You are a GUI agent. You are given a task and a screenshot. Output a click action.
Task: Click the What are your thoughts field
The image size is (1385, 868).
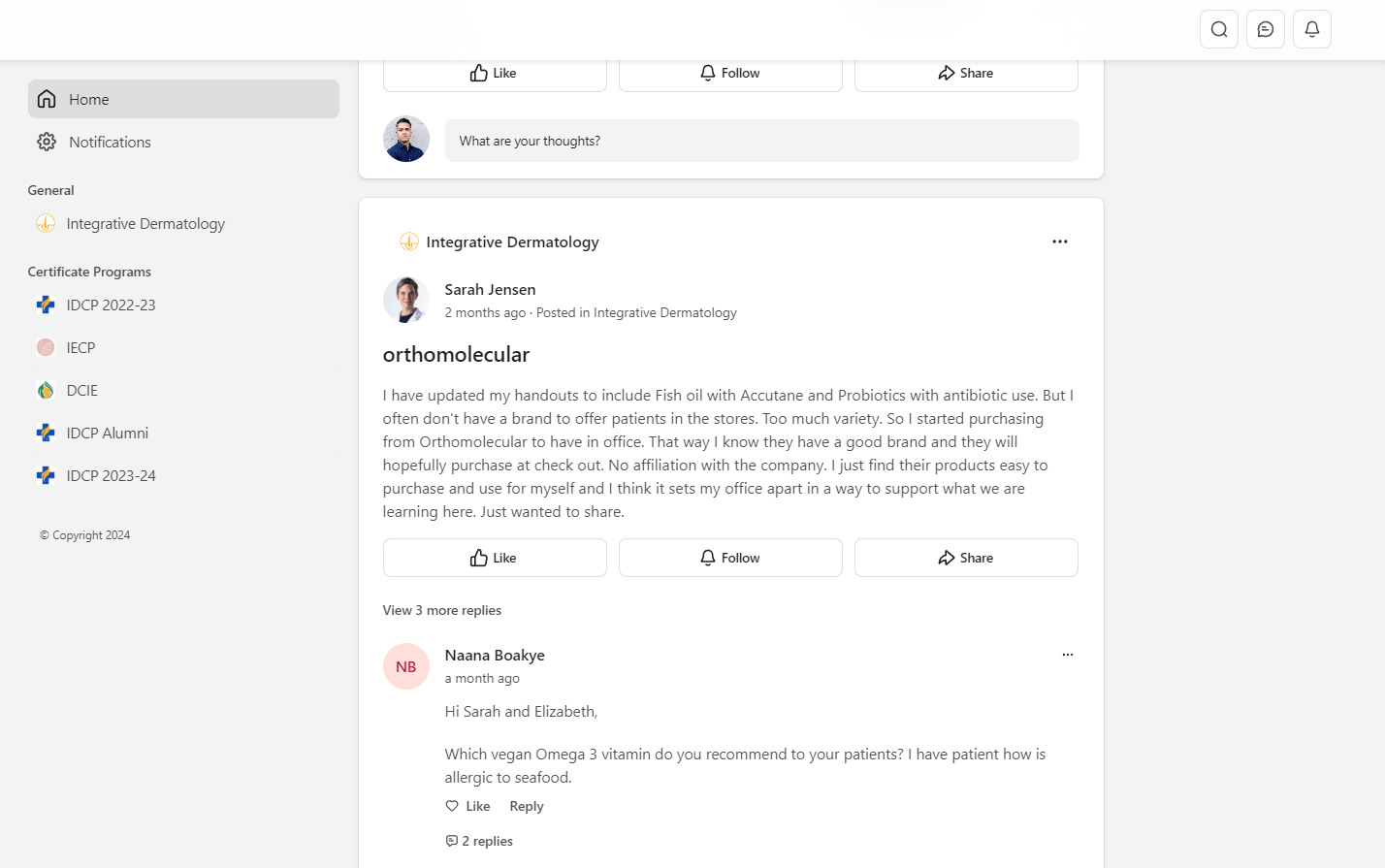(761, 141)
